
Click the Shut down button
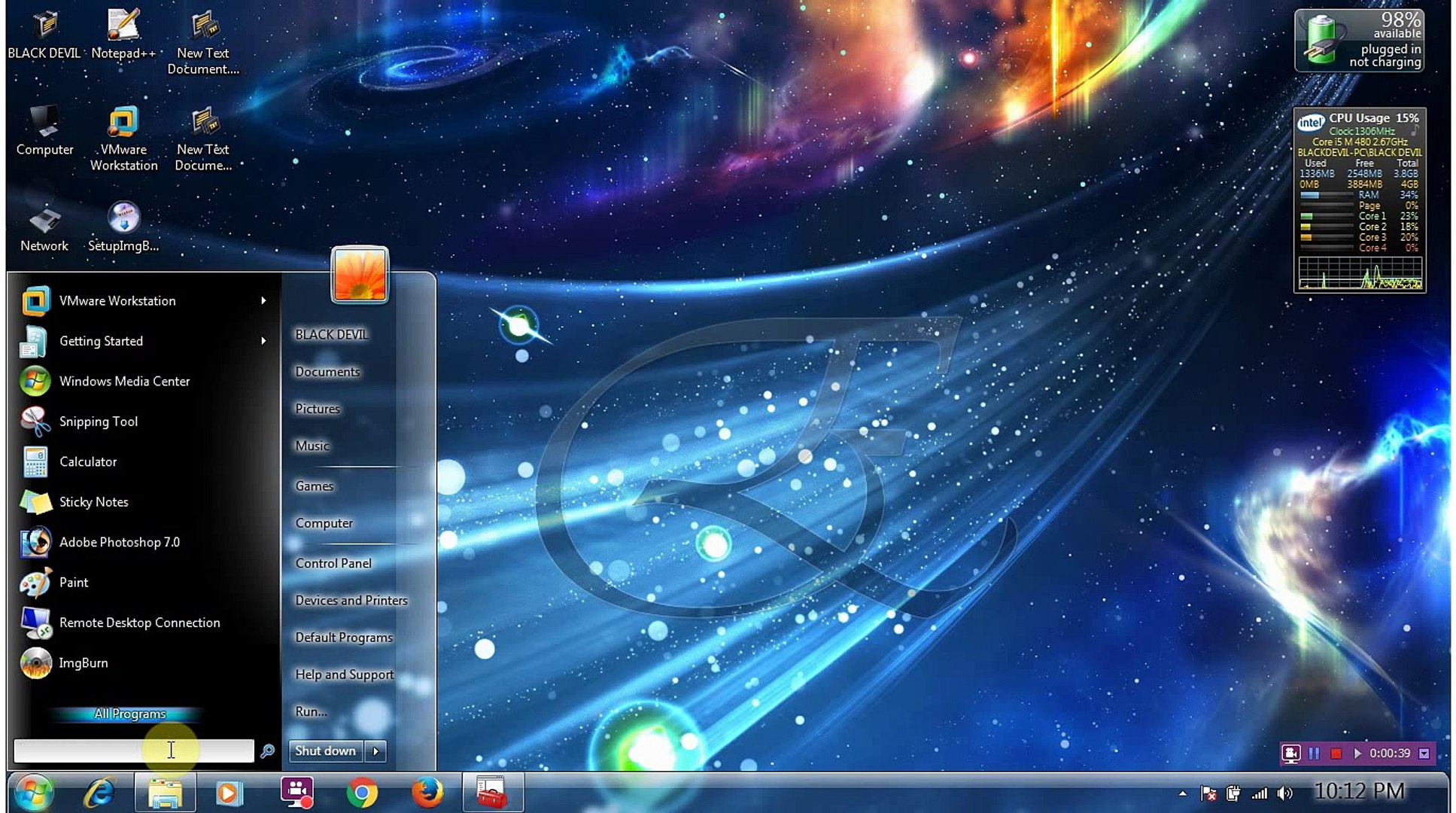325,751
